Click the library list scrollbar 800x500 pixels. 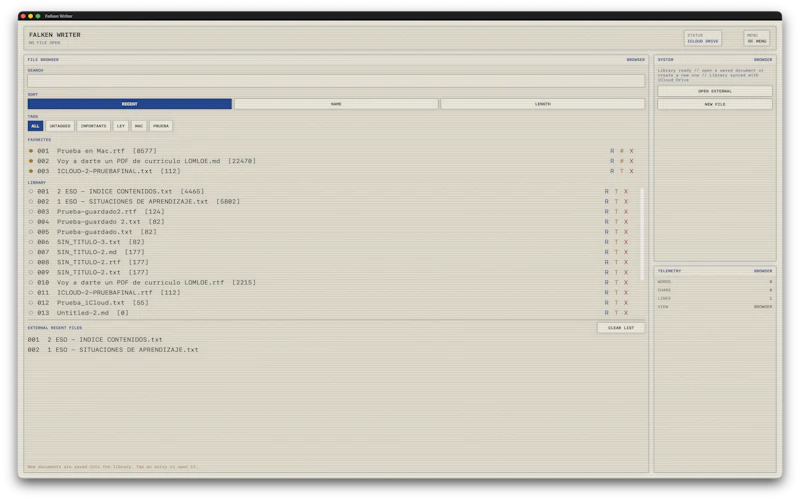(x=642, y=235)
